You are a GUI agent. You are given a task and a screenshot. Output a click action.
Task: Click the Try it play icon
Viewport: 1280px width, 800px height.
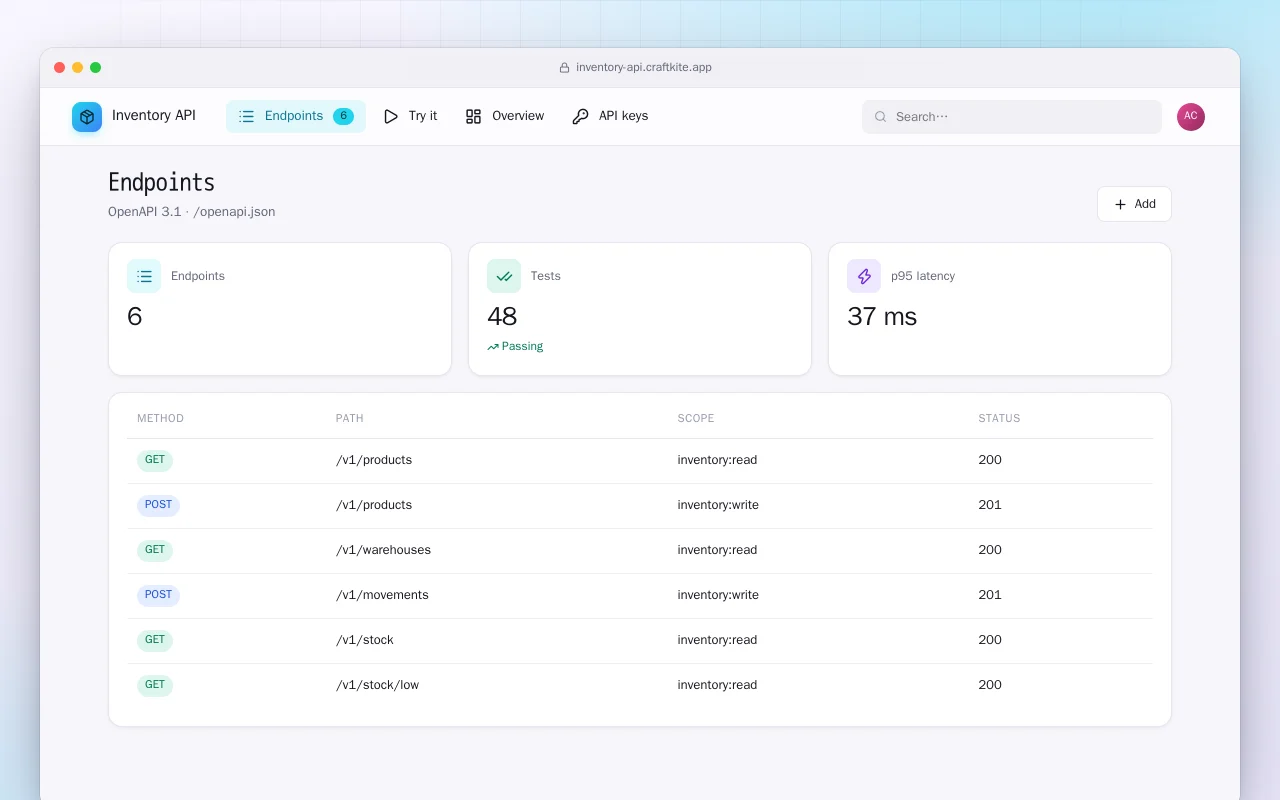(x=391, y=116)
